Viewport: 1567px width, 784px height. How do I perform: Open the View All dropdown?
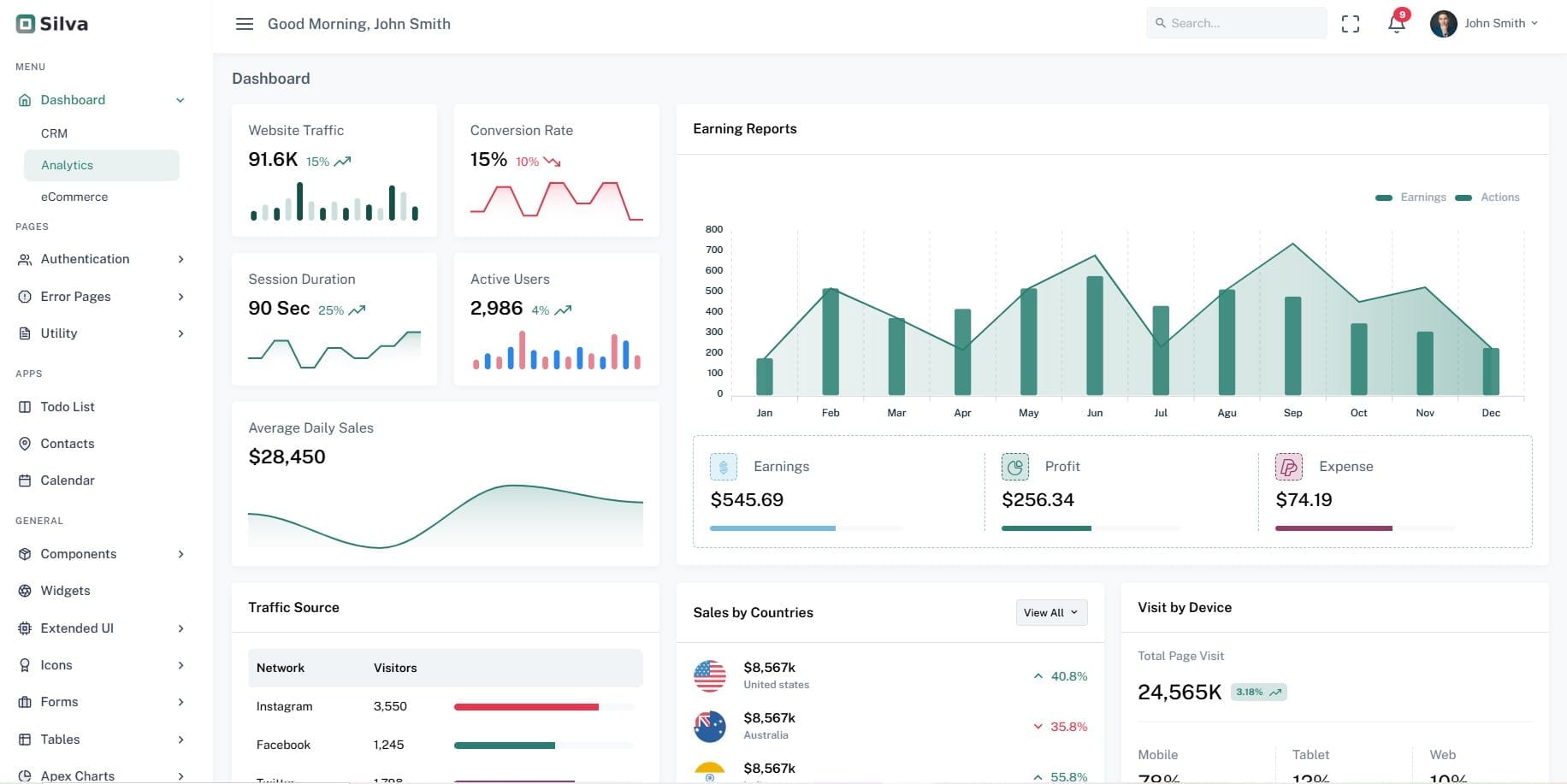pyautogui.click(x=1051, y=612)
